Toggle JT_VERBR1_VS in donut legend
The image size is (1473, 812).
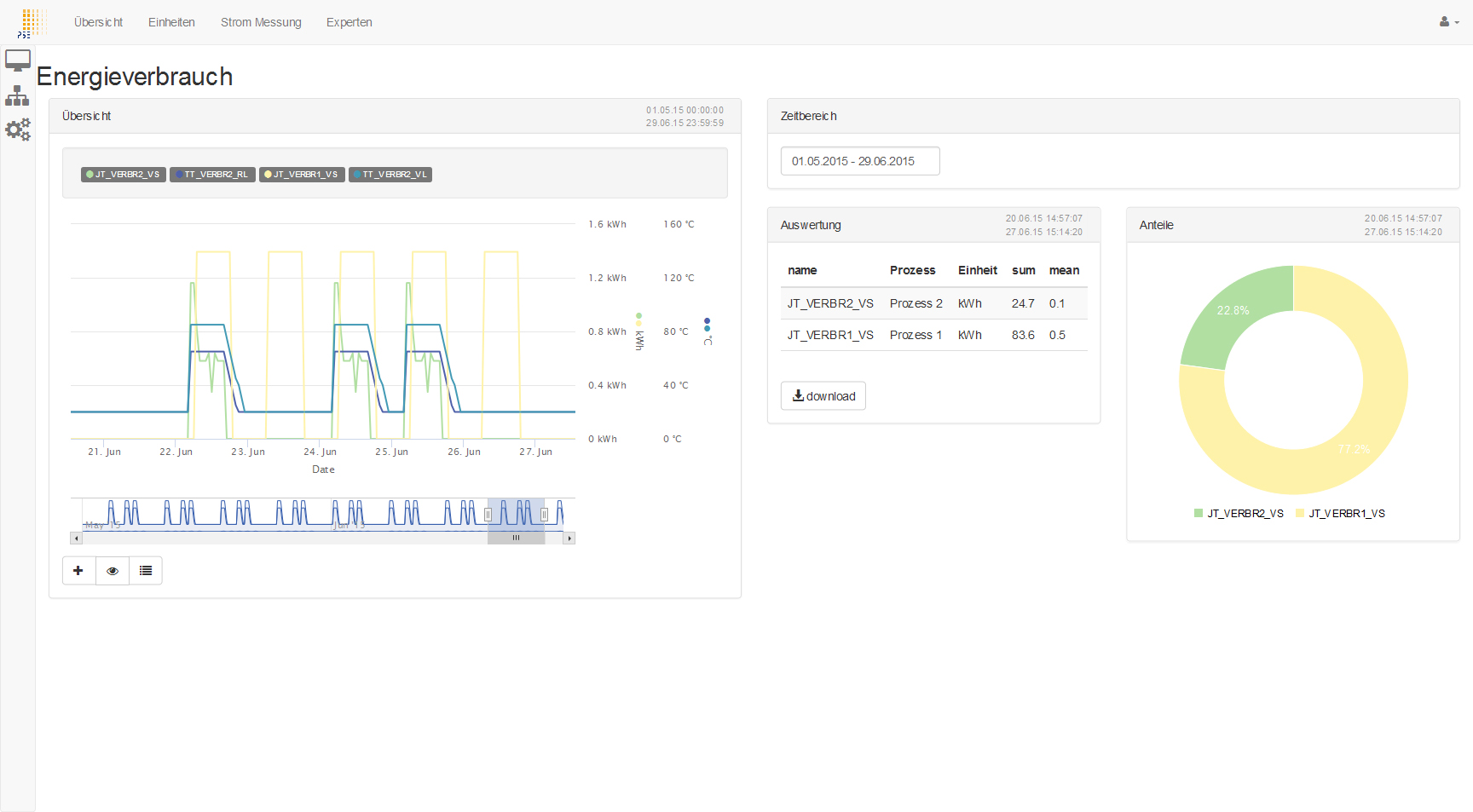click(1340, 514)
